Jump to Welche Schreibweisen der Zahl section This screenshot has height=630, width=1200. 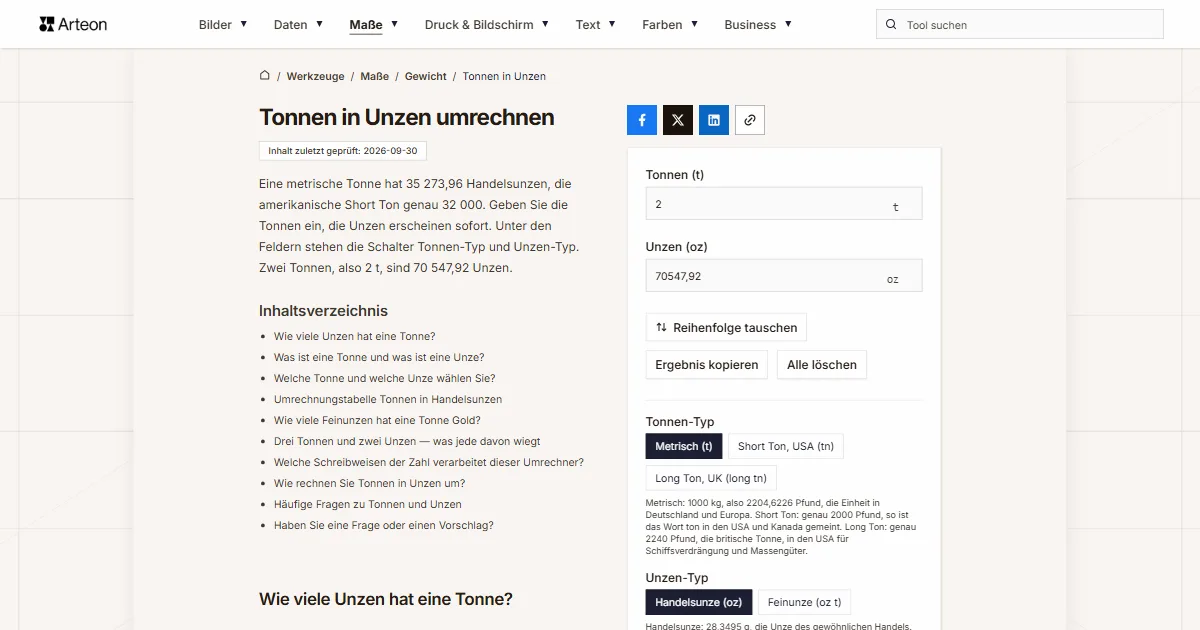(429, 462)
